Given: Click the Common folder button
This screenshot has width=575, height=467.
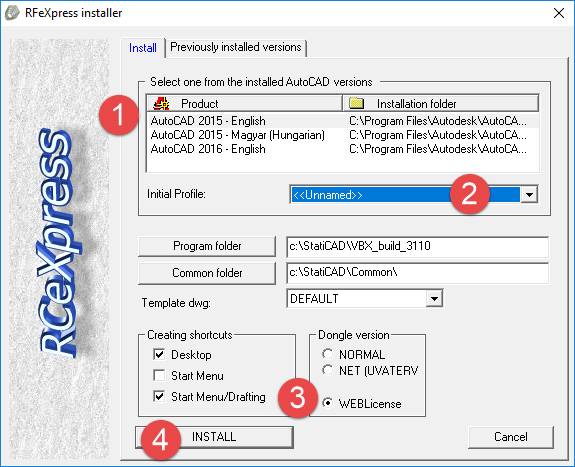Looking at the screenshot, I should point(207,273).
